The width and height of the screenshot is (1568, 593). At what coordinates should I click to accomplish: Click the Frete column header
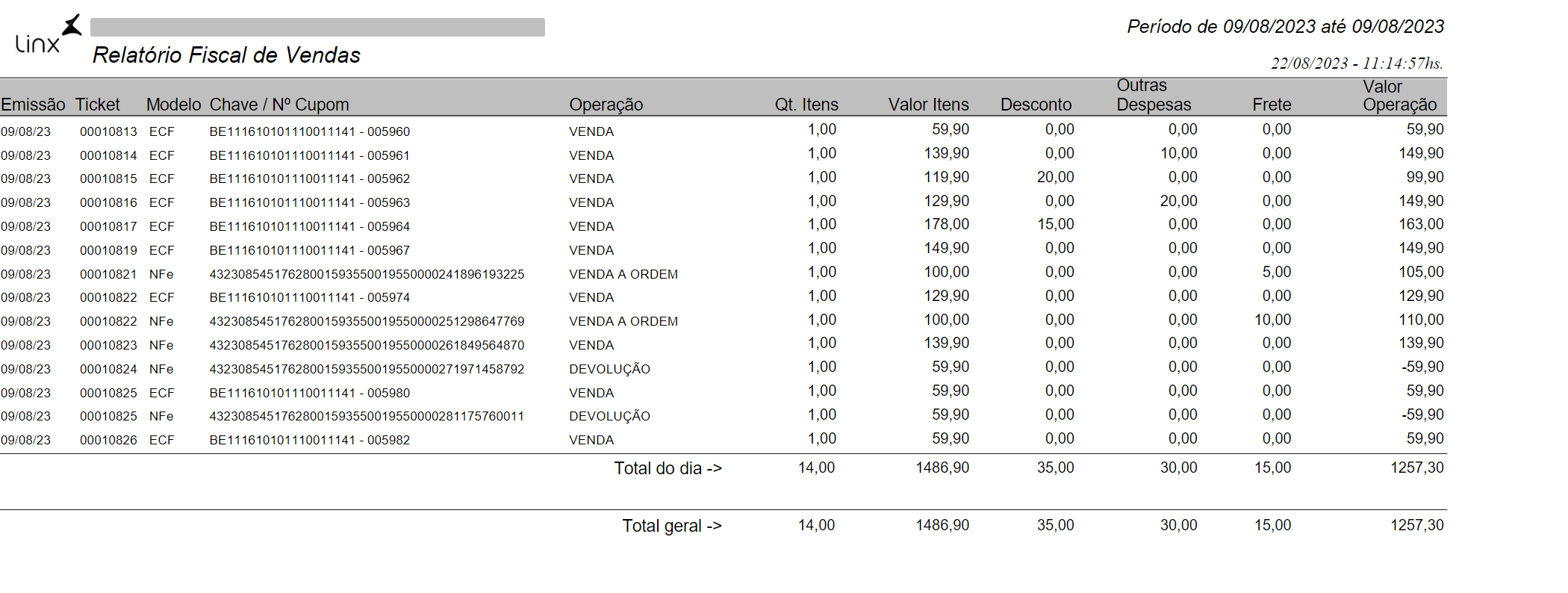tap(1272, 105)
